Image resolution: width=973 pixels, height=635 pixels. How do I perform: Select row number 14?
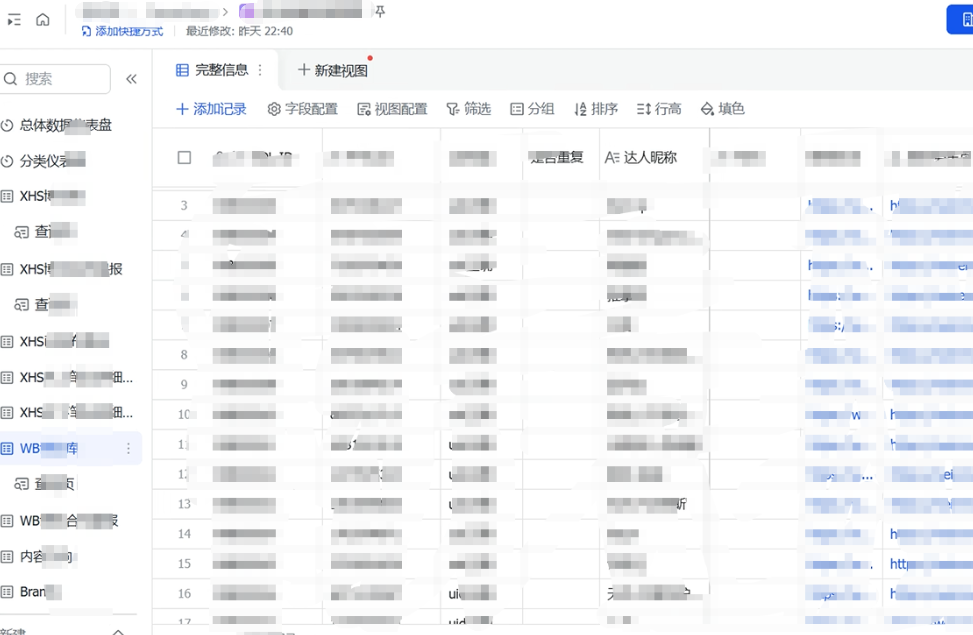click(184, 534)
